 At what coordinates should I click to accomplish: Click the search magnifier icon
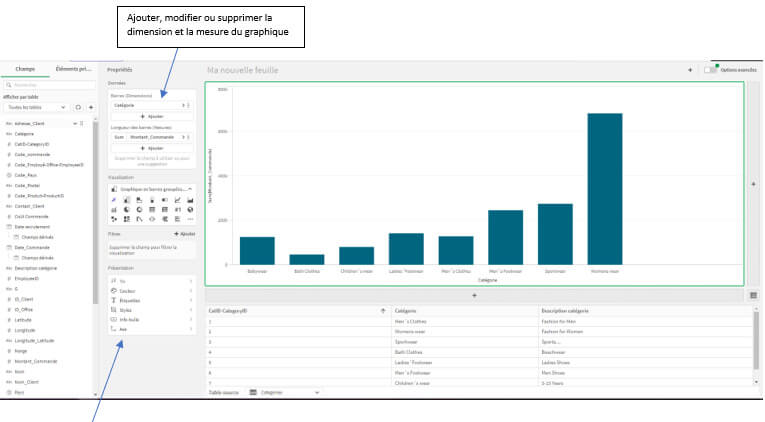click(9, 85)
